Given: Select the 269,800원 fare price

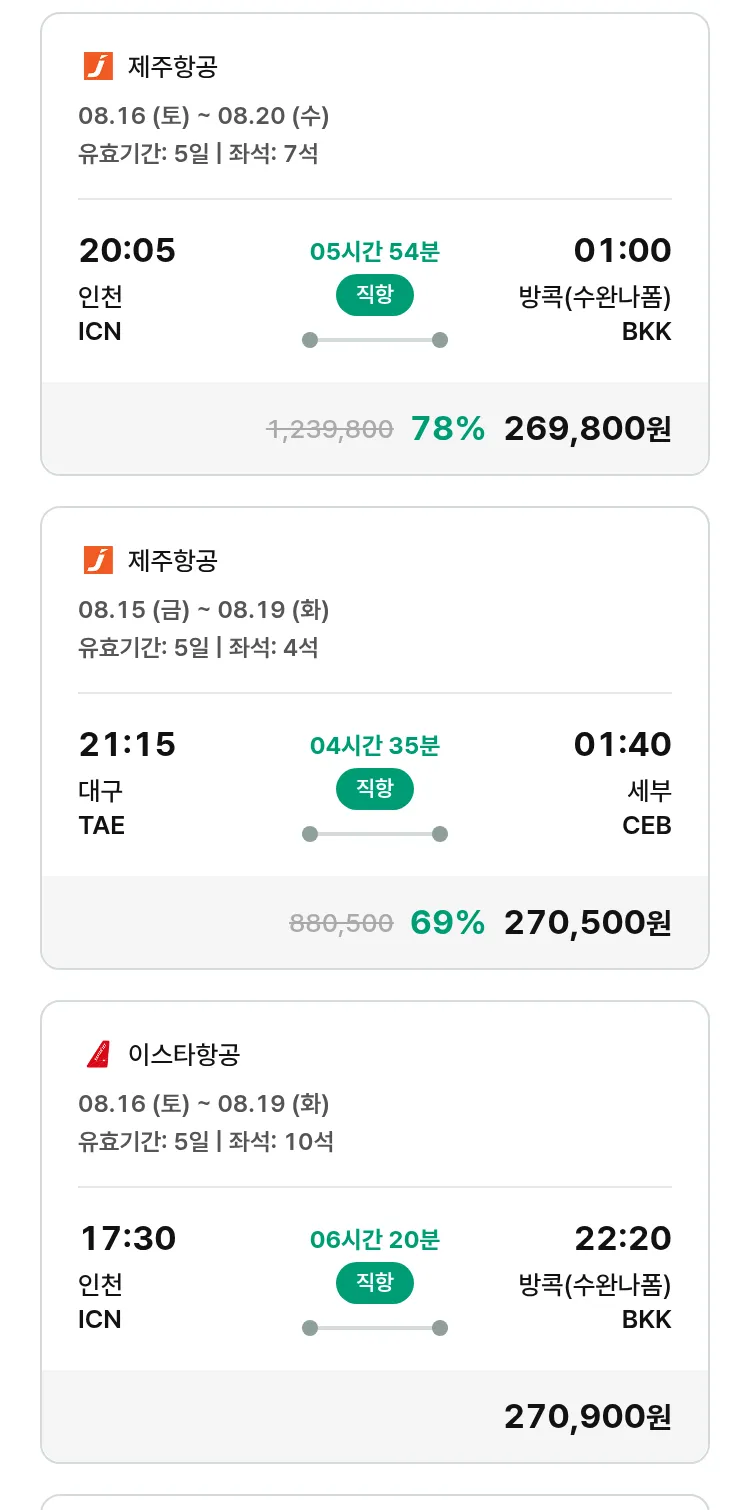Looking at the screenshot, I should coord(587,429).
